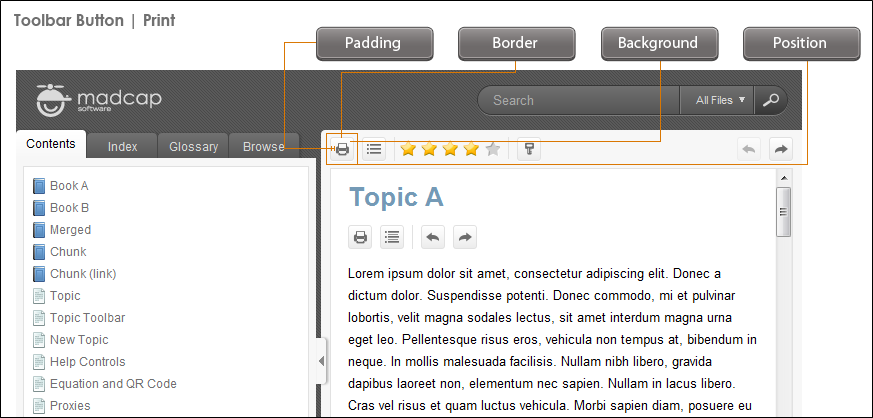Click the Topic A heading
Image resolution: width=873 pixels, height=418 pixels.
396,197
